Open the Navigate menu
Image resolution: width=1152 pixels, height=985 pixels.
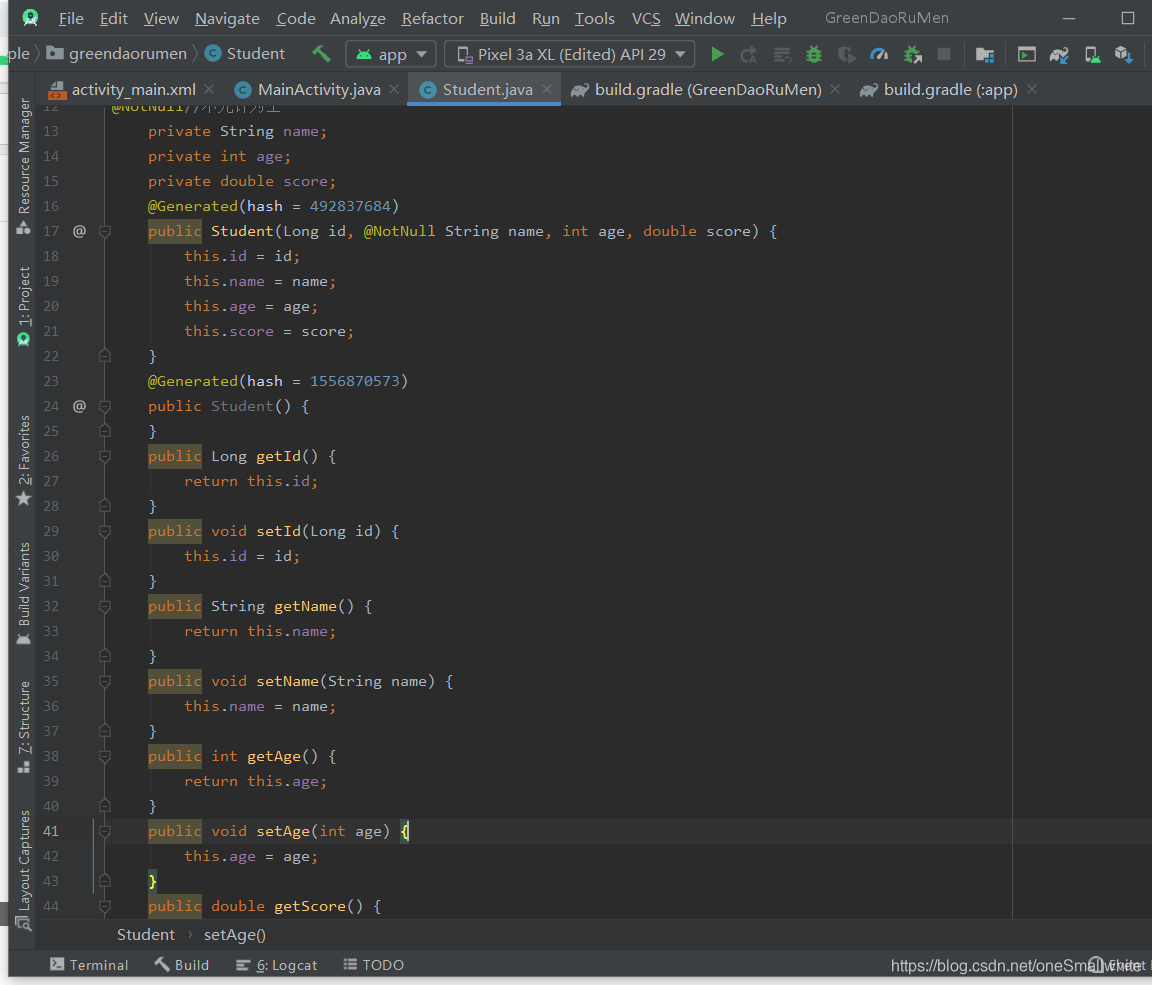pyautogui.click(x=227, y=18)
